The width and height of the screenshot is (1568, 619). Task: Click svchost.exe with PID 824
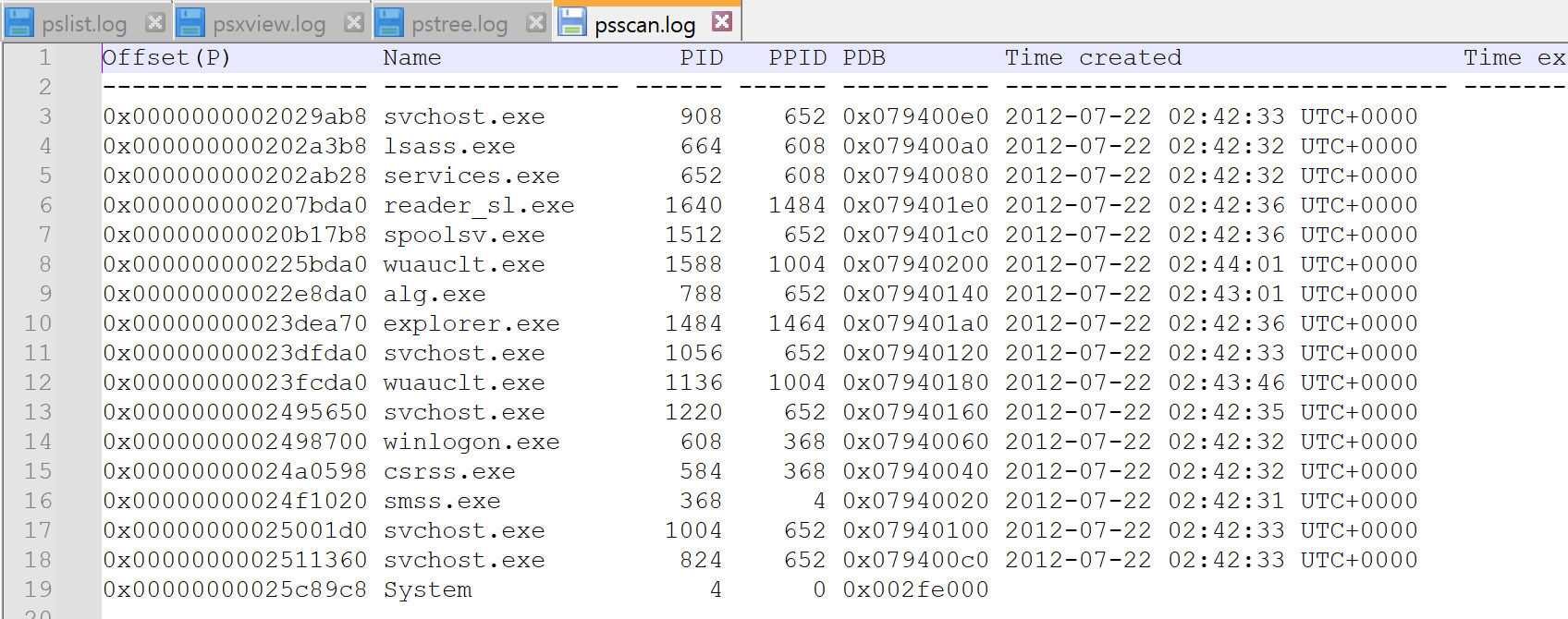[x=464, y=560]
